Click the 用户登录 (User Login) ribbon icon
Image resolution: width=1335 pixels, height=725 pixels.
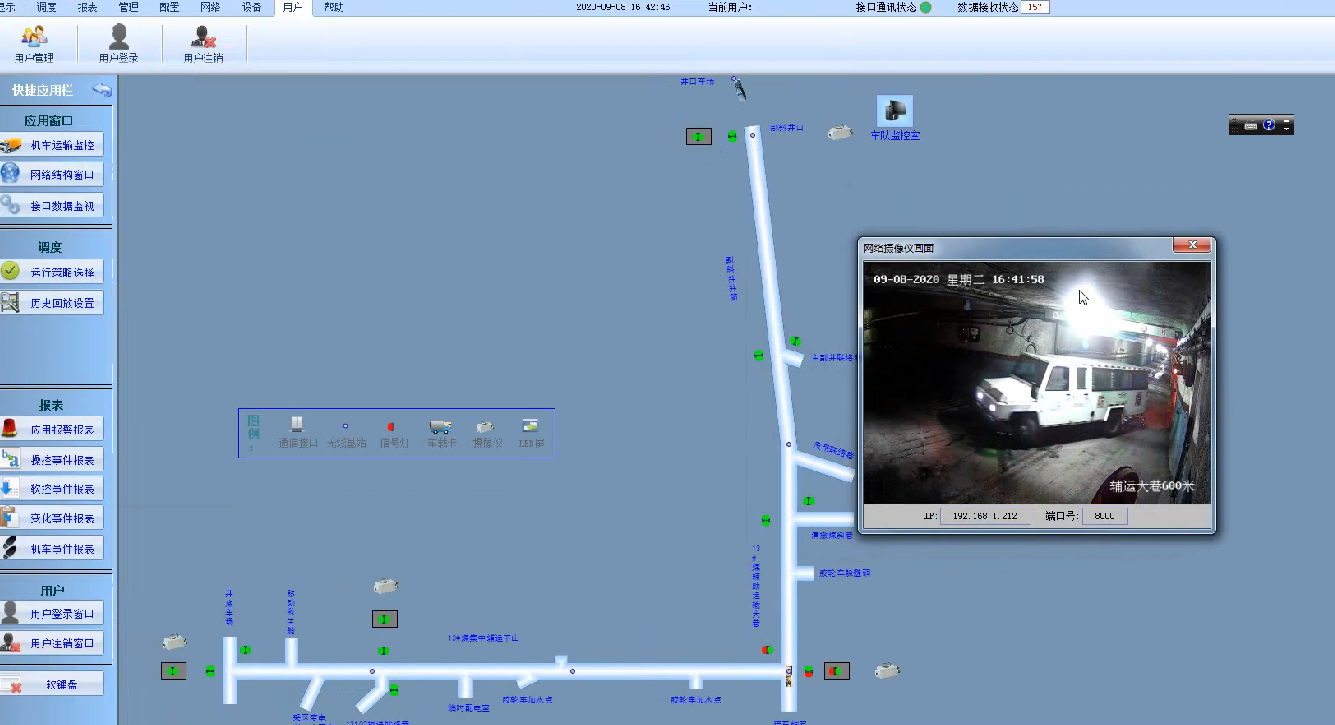118,43
